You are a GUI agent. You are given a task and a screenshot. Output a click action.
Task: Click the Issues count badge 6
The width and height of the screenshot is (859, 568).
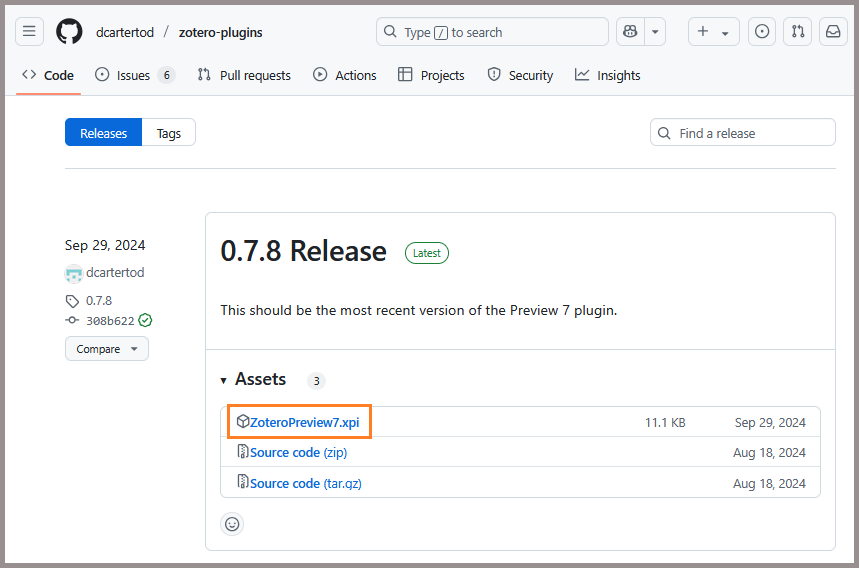pos(167,75)
